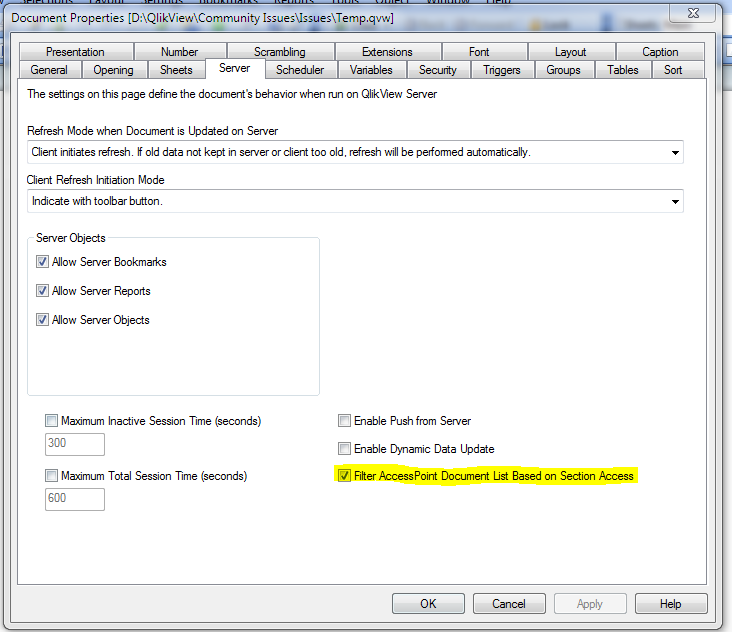Switch to the Triggers tab
The image size is (732, 632).
(502, 70)
